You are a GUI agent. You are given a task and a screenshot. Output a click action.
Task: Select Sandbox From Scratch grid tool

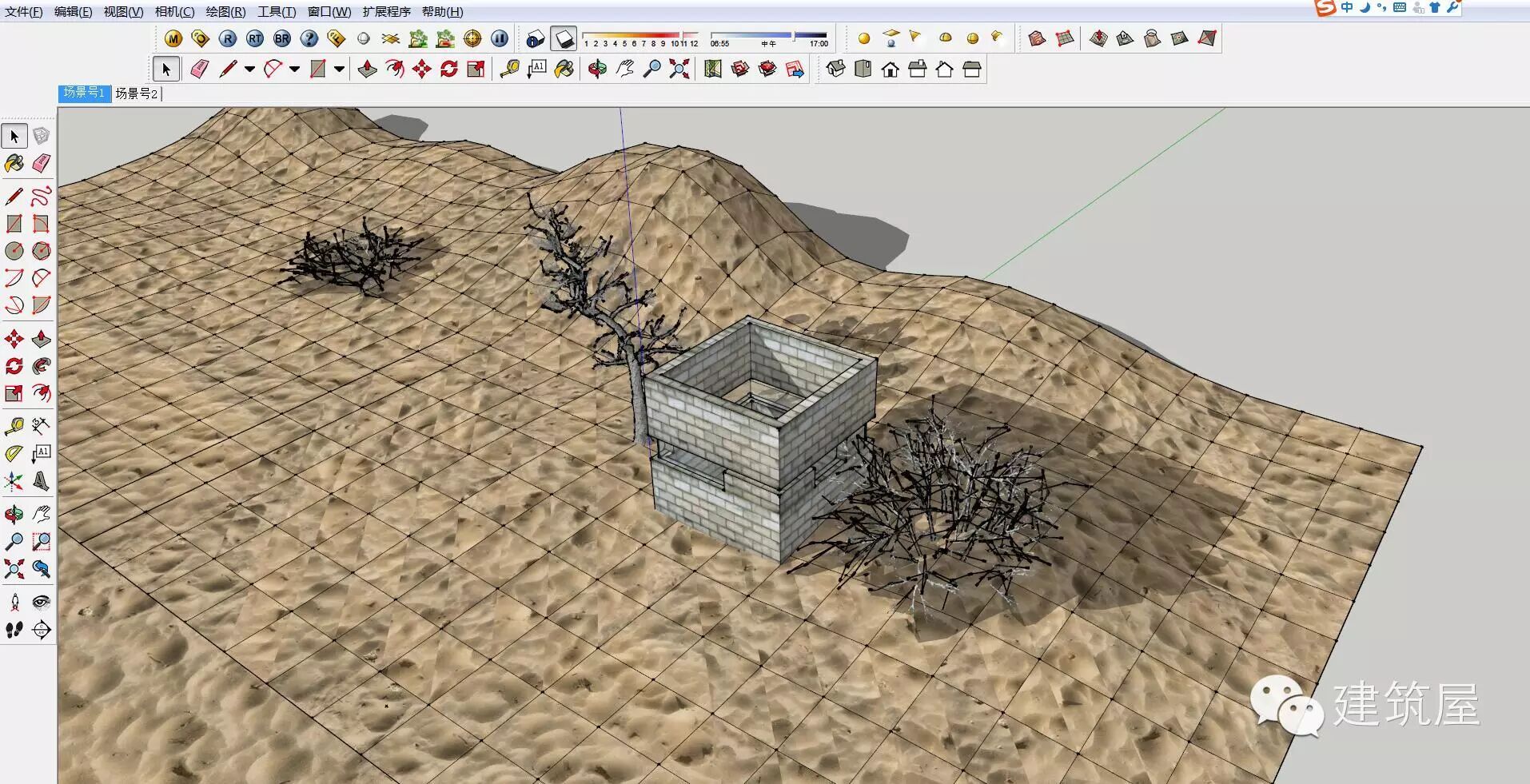tap(1065, 38)
